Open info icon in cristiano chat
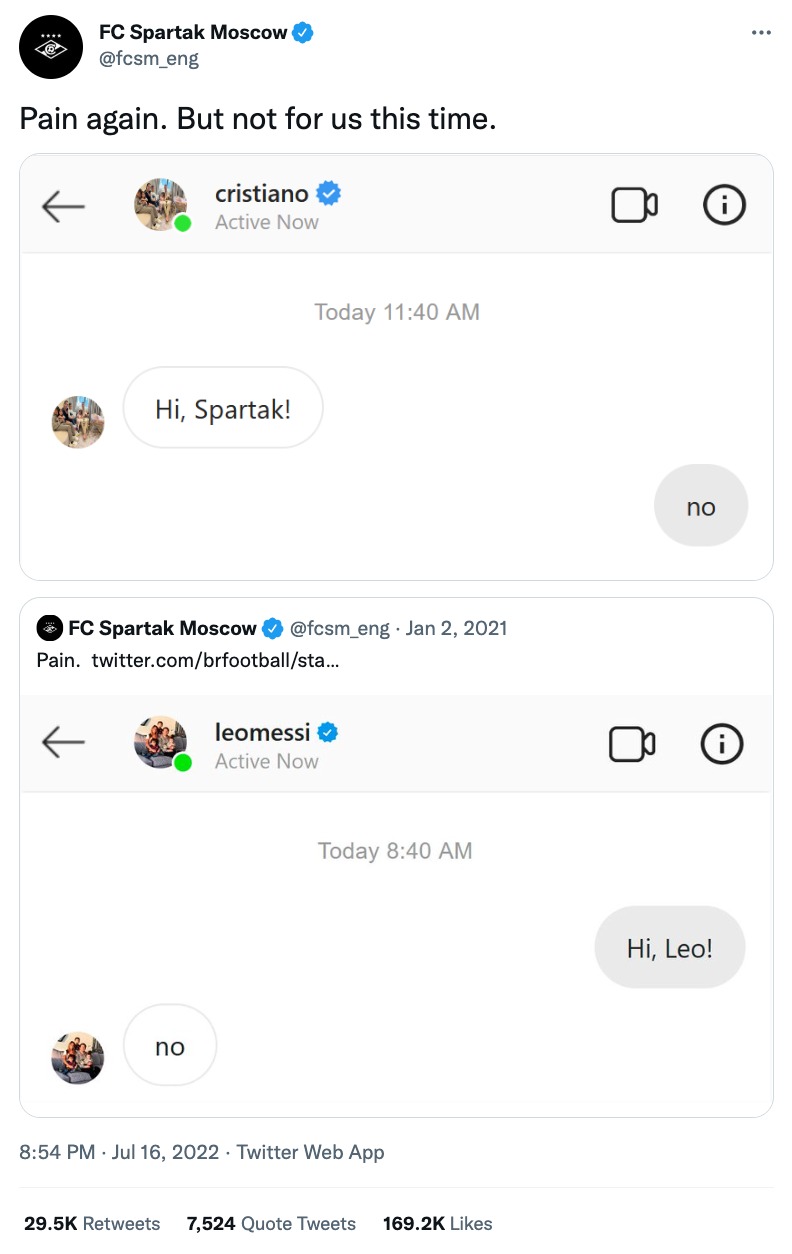Image resolution: width=792 pixels, height=1254 pixels. point(724,205)
